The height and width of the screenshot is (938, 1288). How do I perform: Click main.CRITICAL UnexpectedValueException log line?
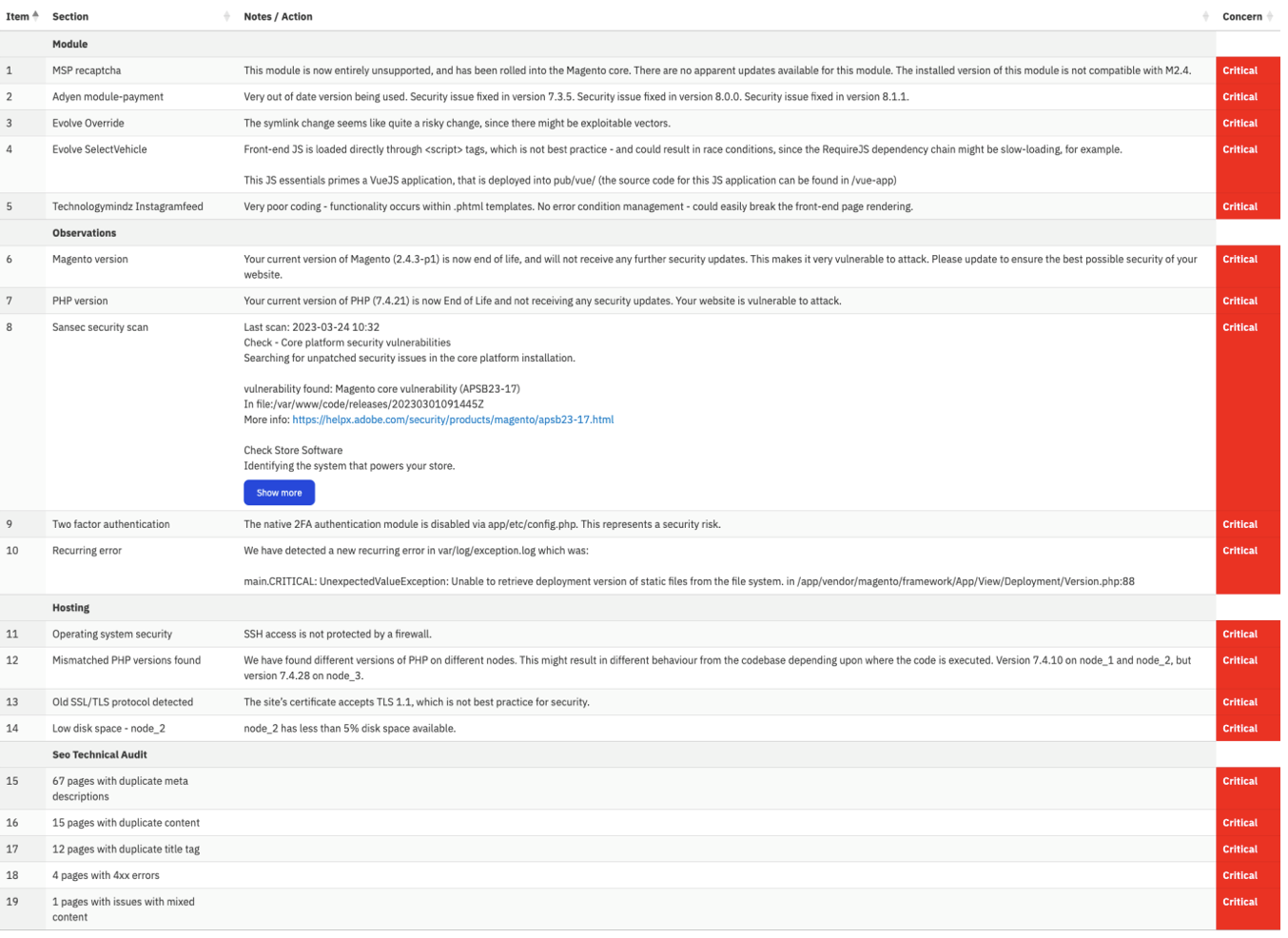click(689, 581)
